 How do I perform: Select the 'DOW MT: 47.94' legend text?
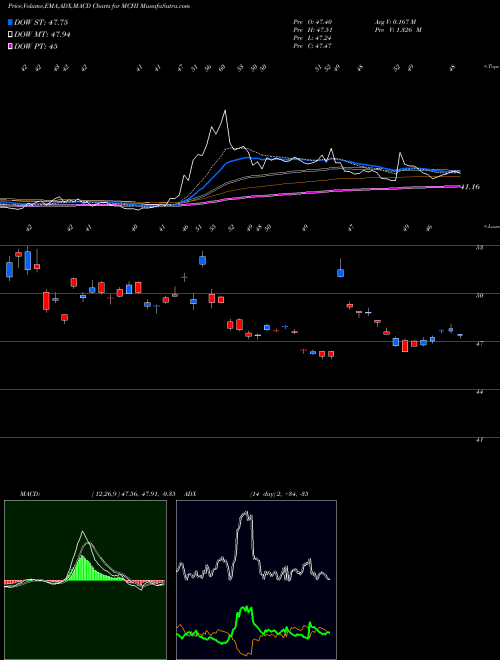pos(42,35)
